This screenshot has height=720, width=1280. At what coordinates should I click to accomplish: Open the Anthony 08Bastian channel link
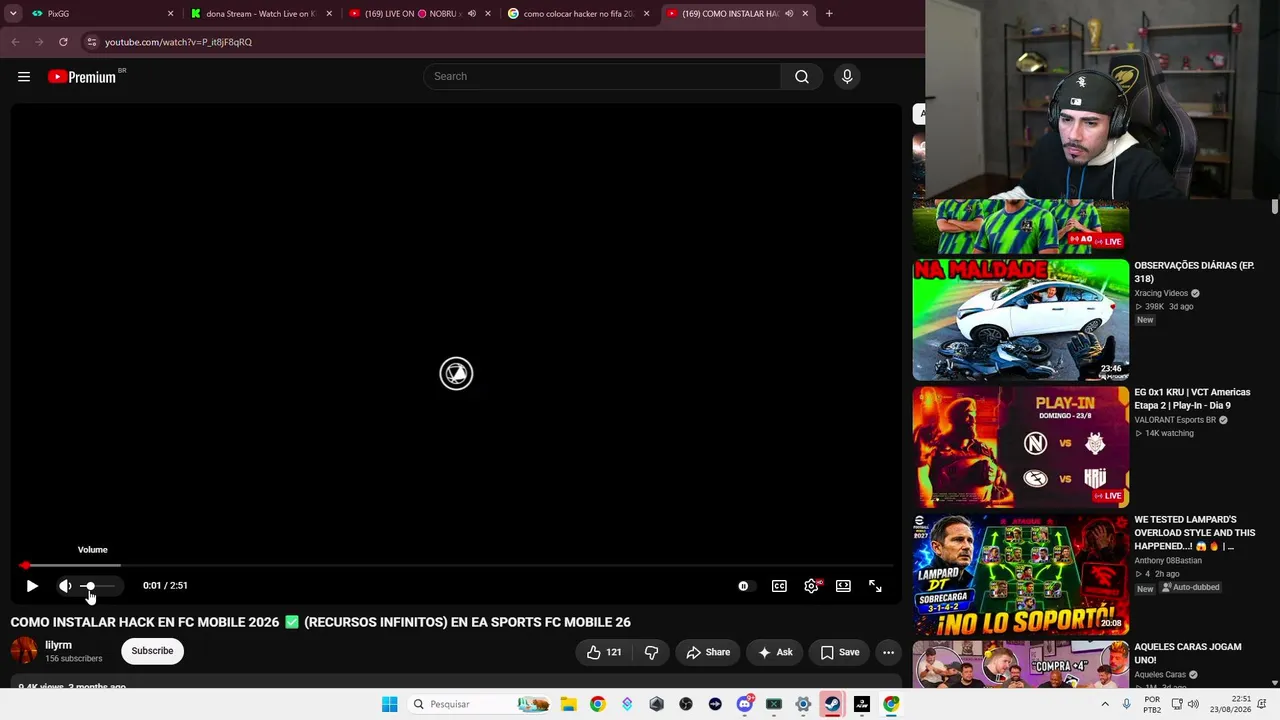pyautogui.click(x=1168, y=561)
